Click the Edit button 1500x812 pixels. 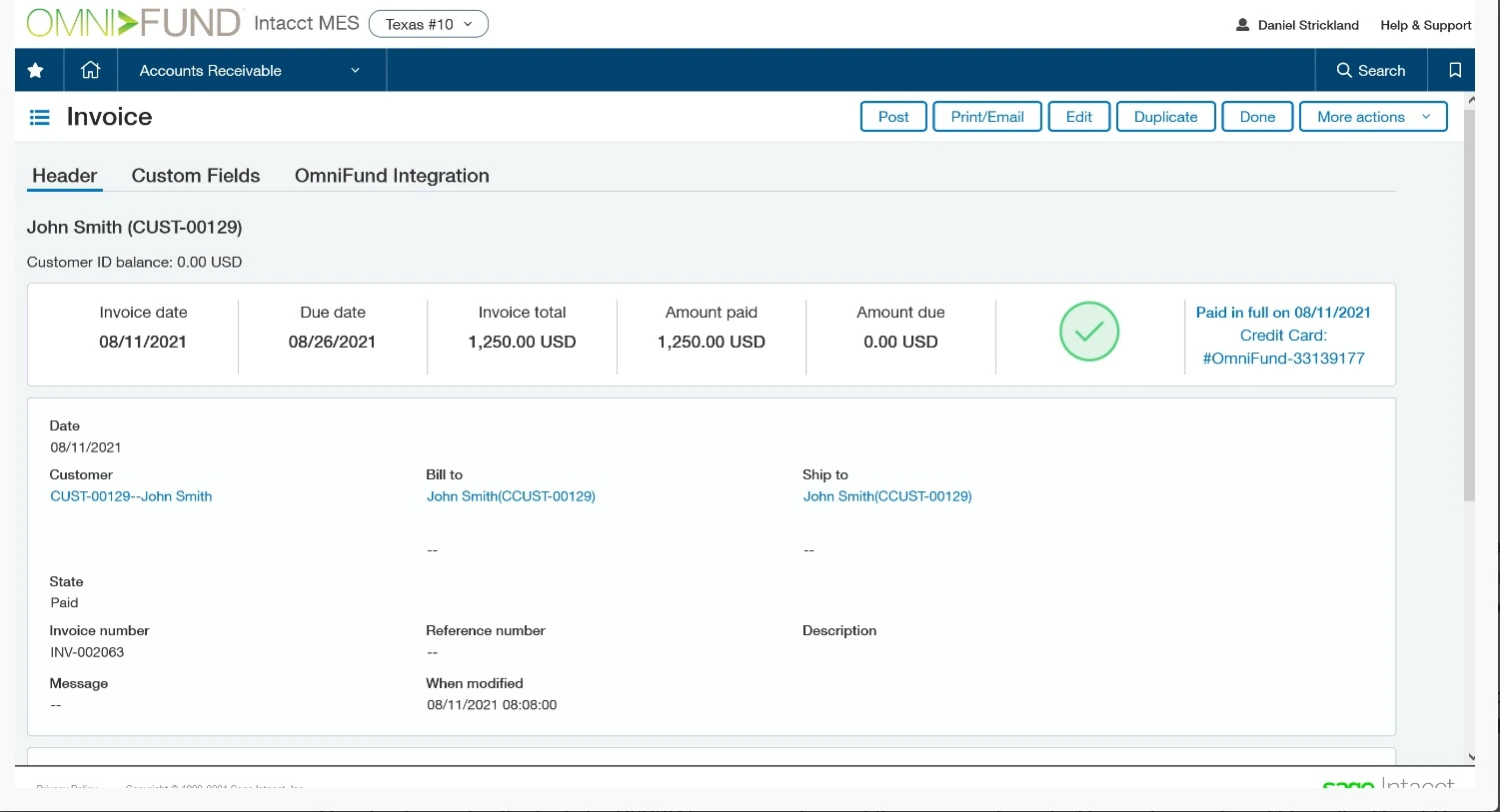pyautogui.click(x=1079, y=117)
